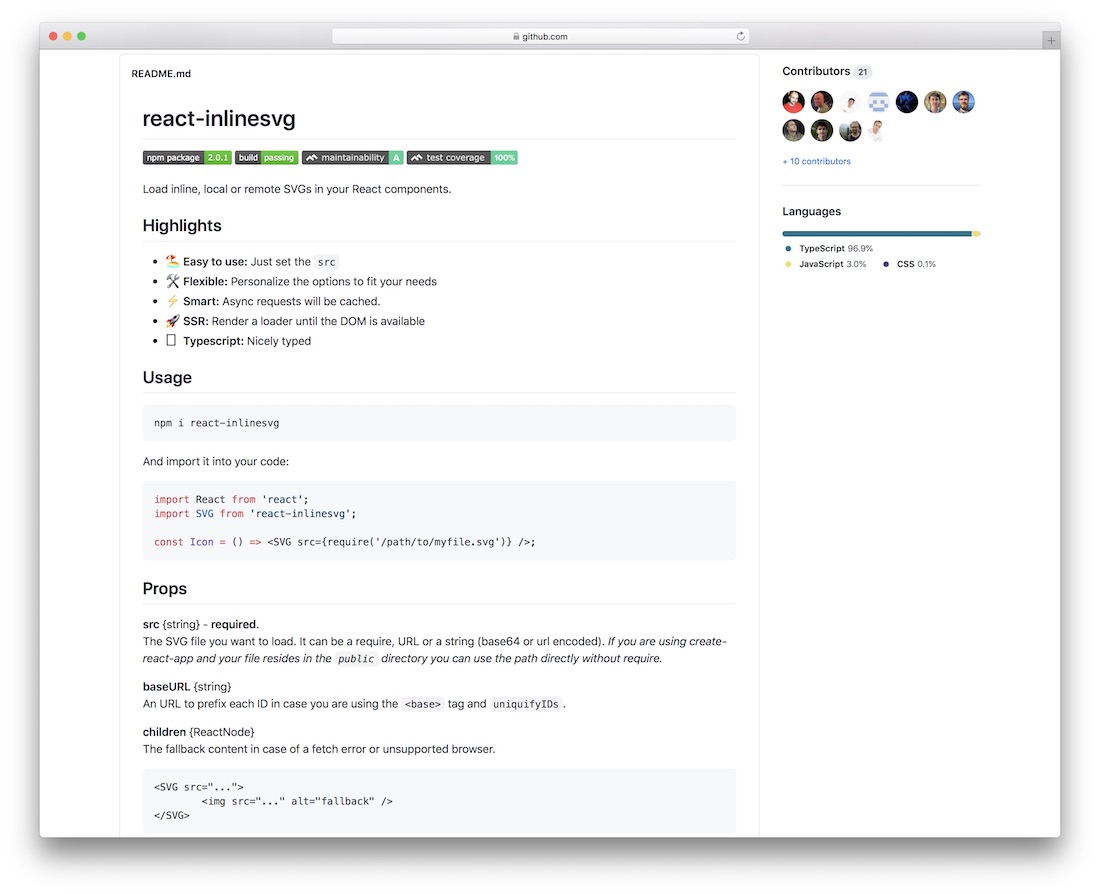The image size is (1100, 894).
Task: Click the fallback content description sentence
Action: [x=318, y=749]
